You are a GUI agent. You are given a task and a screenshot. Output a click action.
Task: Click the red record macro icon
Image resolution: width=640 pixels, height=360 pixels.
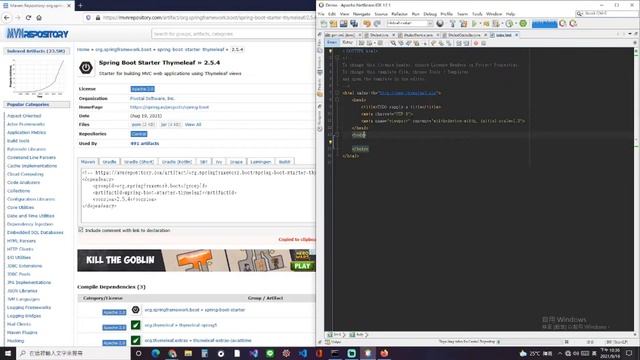[476, 43]
